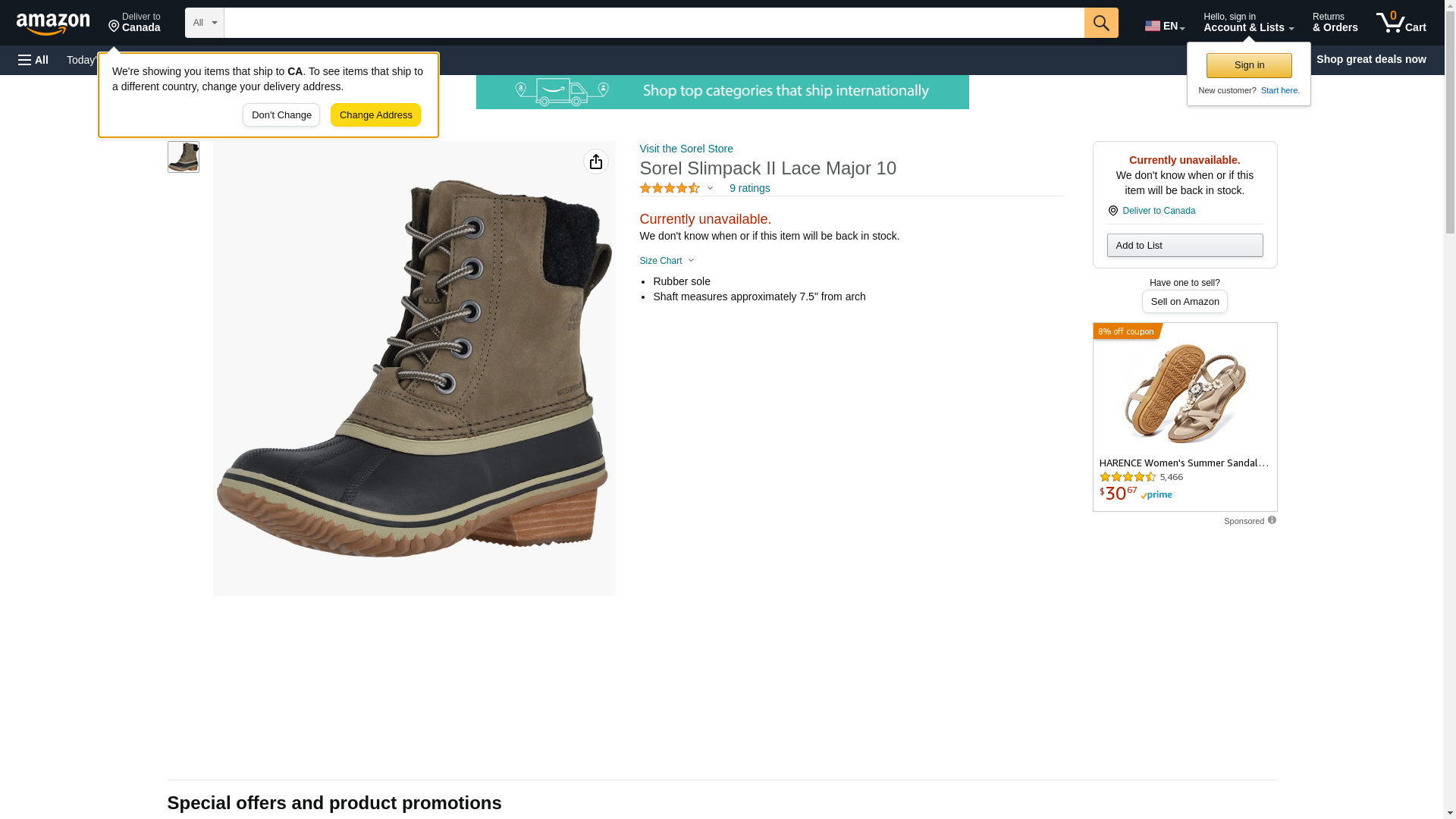Open the All hamburger menu
1456x819 pixels.
click(33, 60)
